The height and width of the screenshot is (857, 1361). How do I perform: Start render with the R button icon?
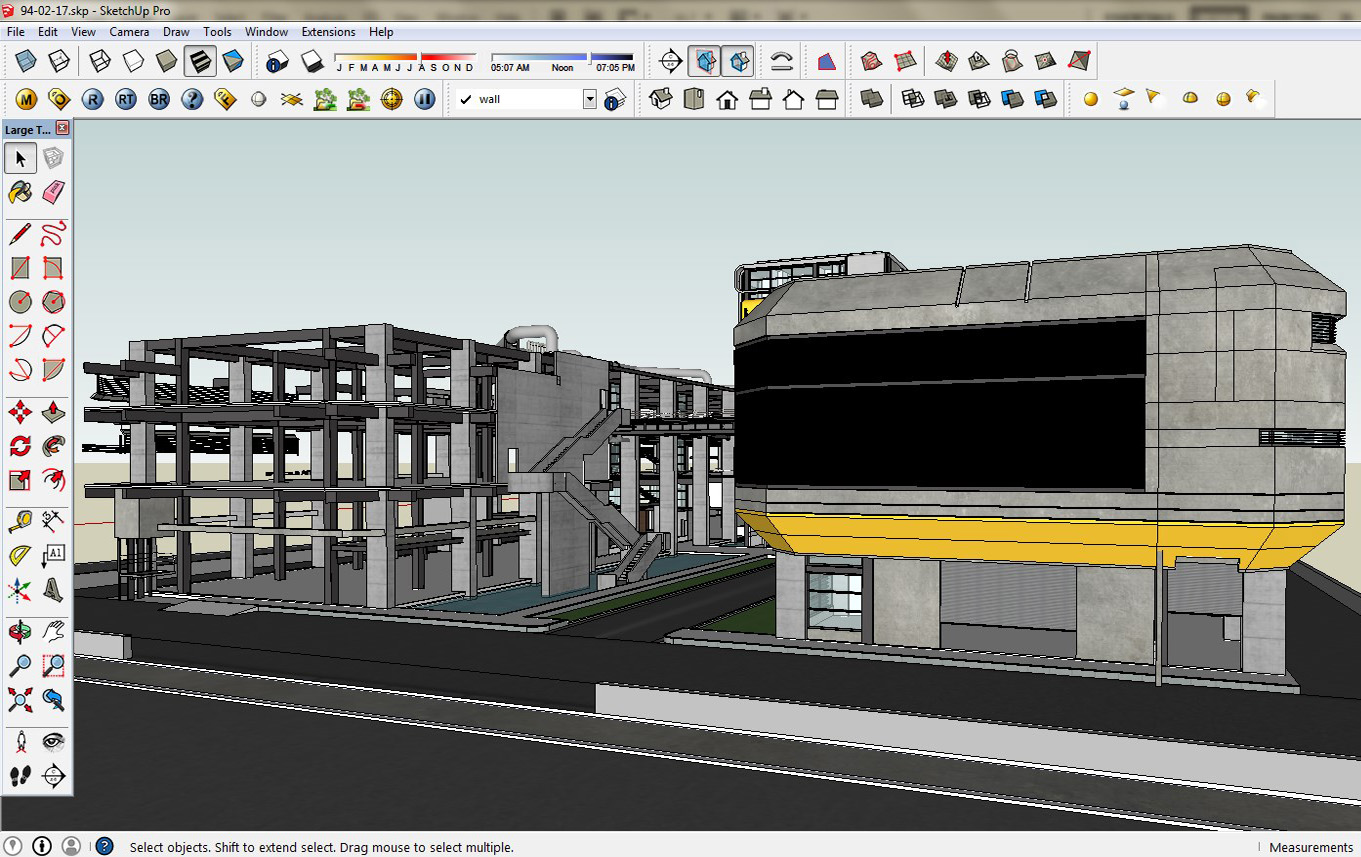click(x=93, y=99)
